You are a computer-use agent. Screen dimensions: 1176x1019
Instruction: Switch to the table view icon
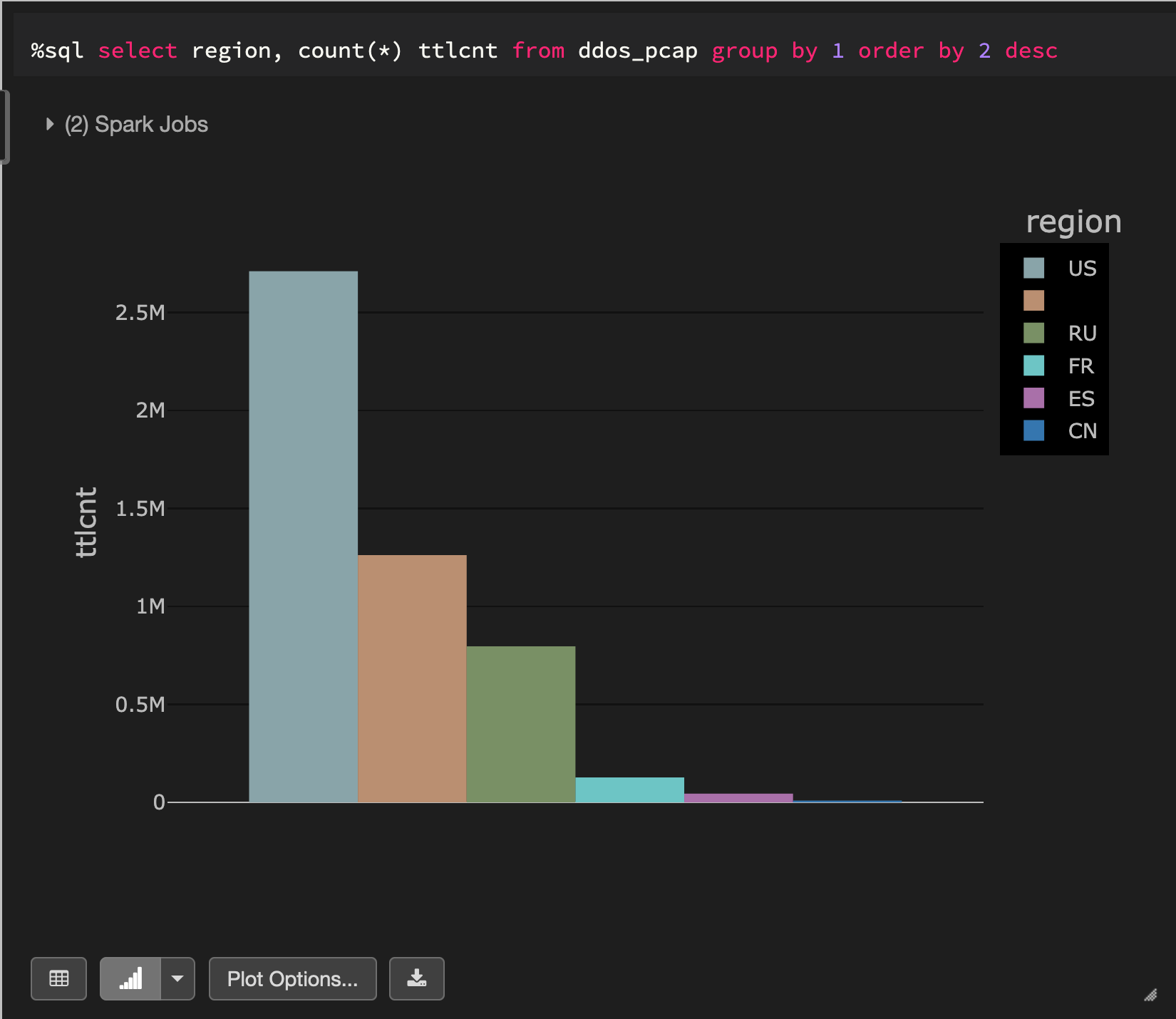pyautogui.click(x=58, y=978)
